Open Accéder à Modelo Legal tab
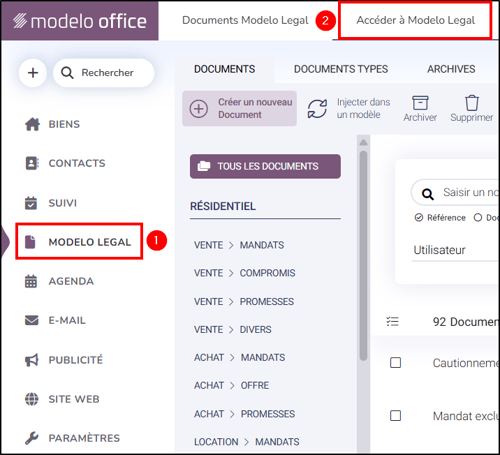Image resolution: width=500 pixels, height=455 pixels. (x=415, y=20)
